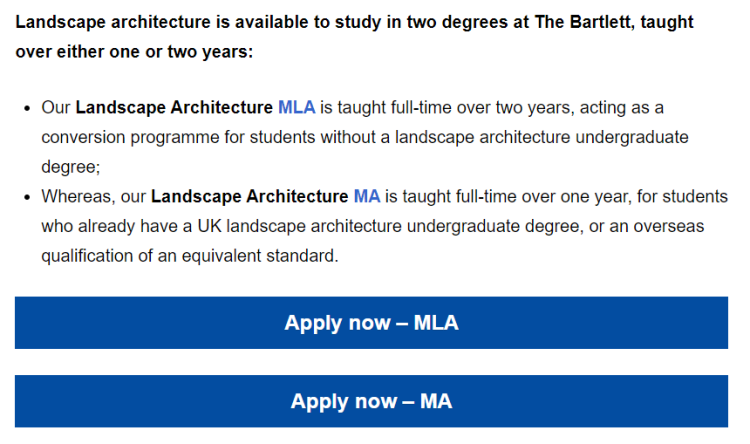Select bold "Landscape Architecture" text before MLA

click(174, 107)
